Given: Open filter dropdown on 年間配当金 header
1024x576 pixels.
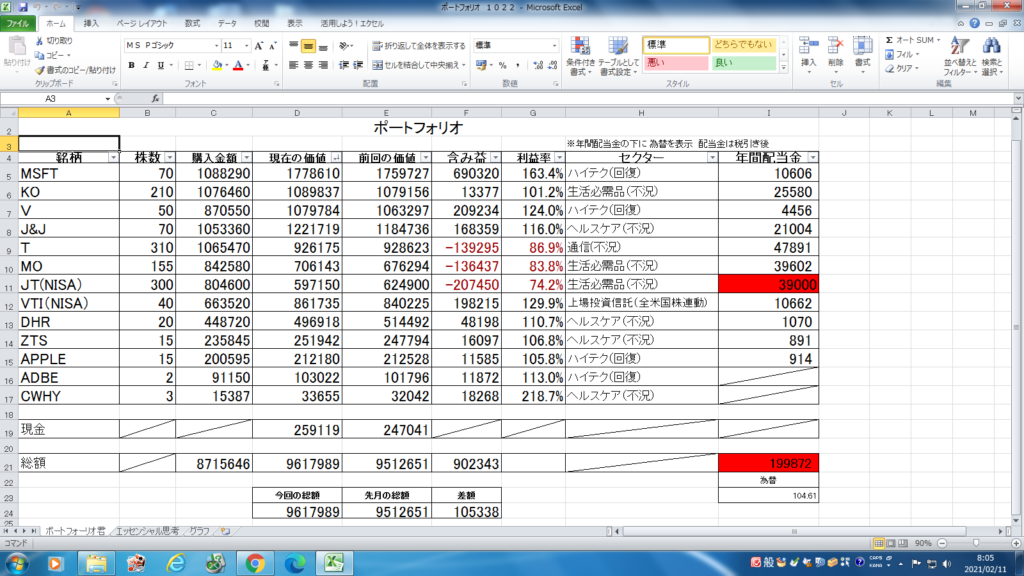Looking at the screenshot, I should [812, 158].
